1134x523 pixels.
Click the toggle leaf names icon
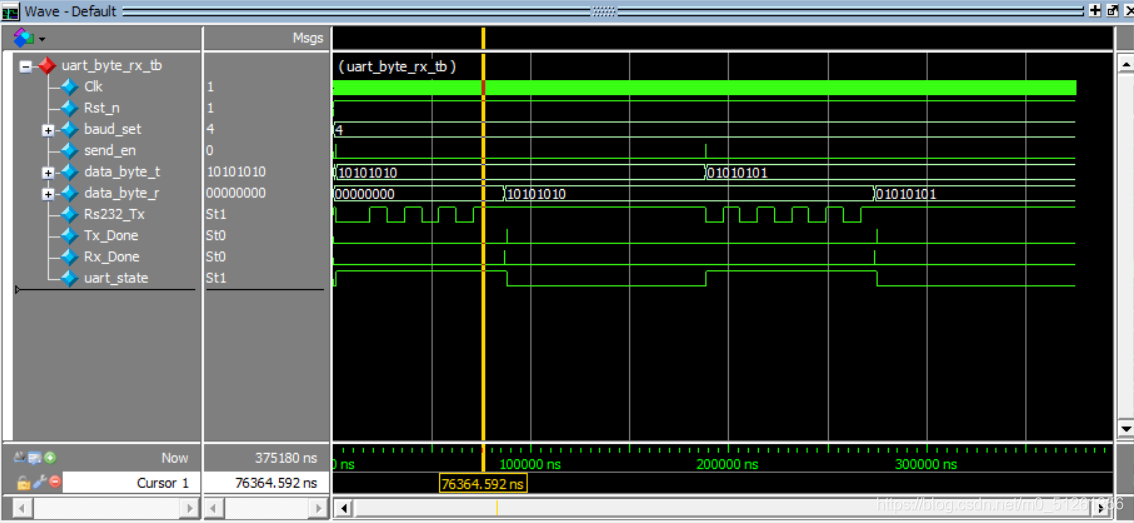19,457
